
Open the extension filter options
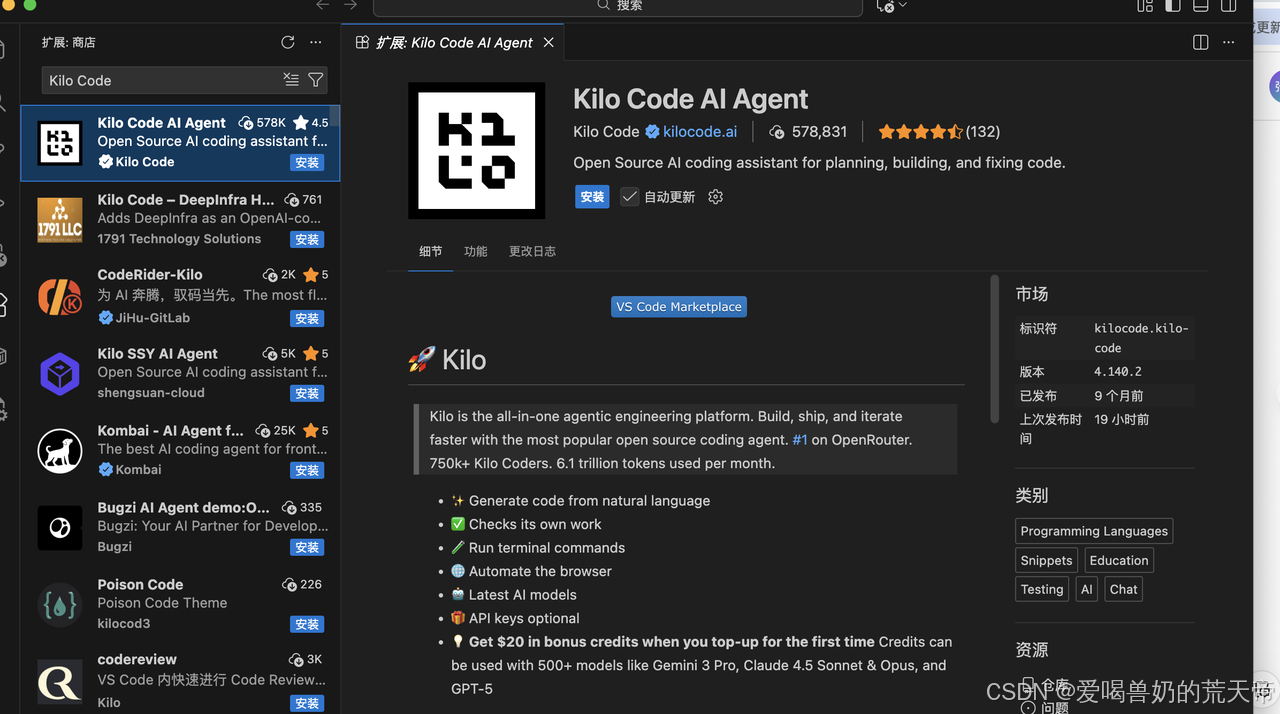316,80
